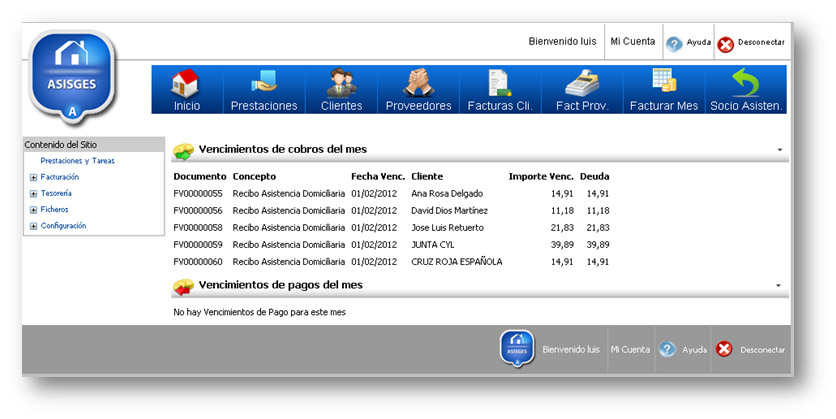Open Socio Asisten. via the green arrow icon
This screenshot has width=836, height=419.
click(745, 83)
